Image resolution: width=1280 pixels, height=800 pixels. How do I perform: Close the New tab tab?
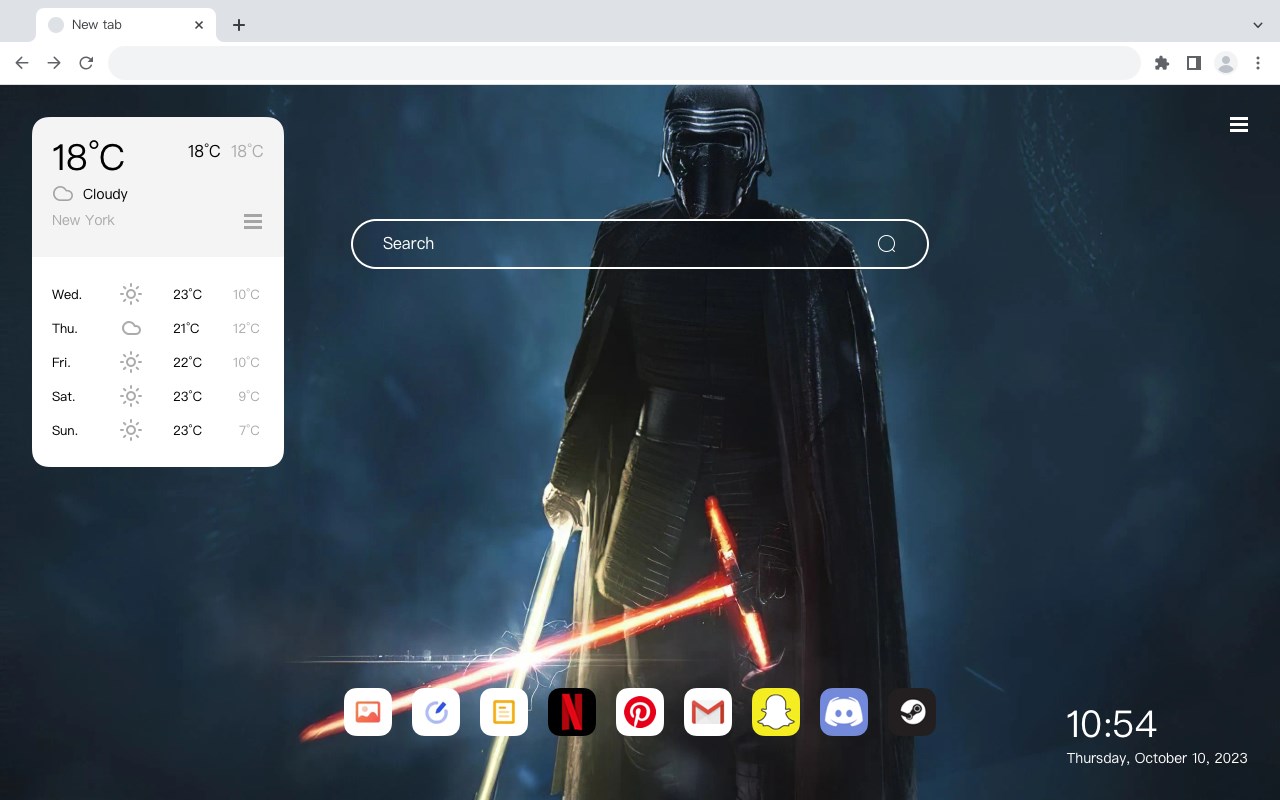pyautogui.click(x=199, y=25)
